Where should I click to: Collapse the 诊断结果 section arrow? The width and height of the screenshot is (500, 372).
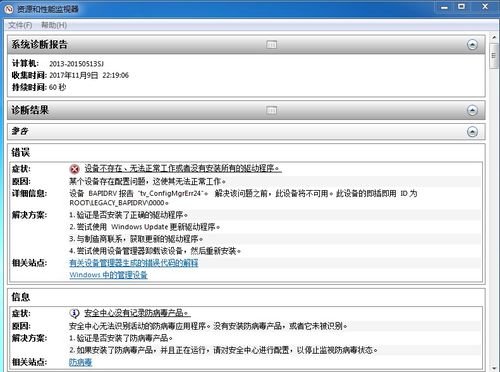click(472, 110)
